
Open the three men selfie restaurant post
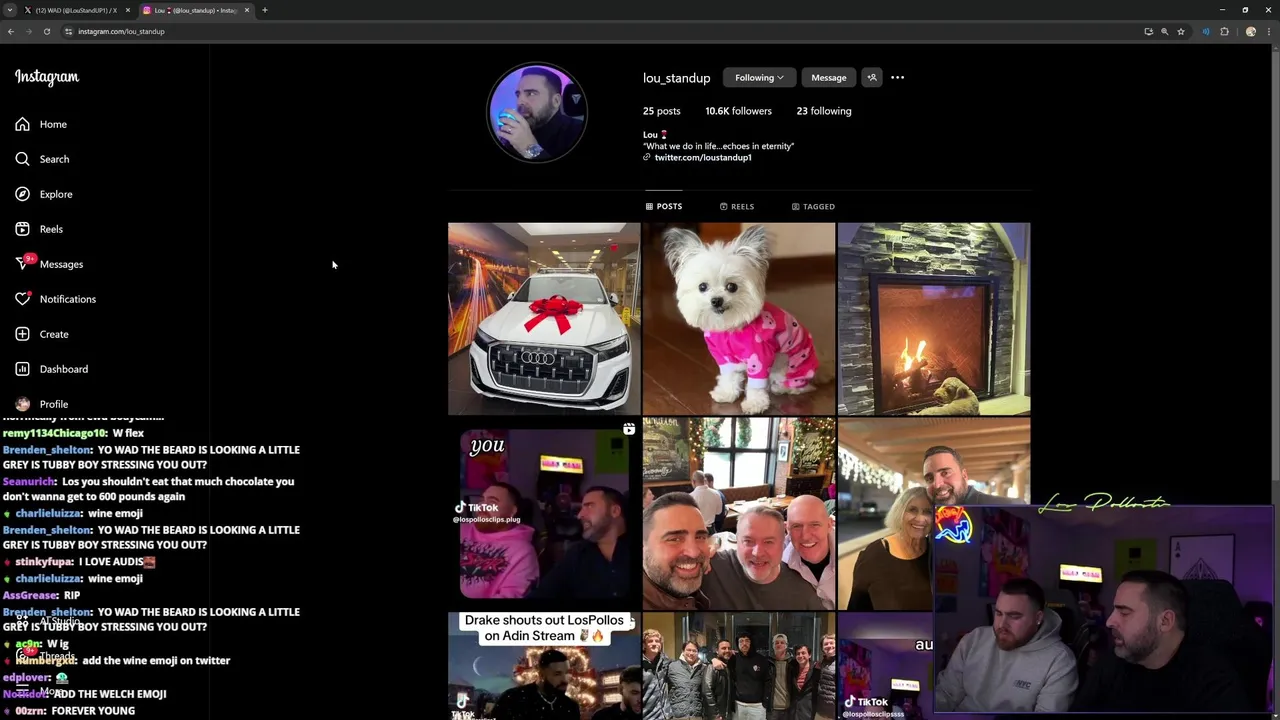tap(739, 514)
